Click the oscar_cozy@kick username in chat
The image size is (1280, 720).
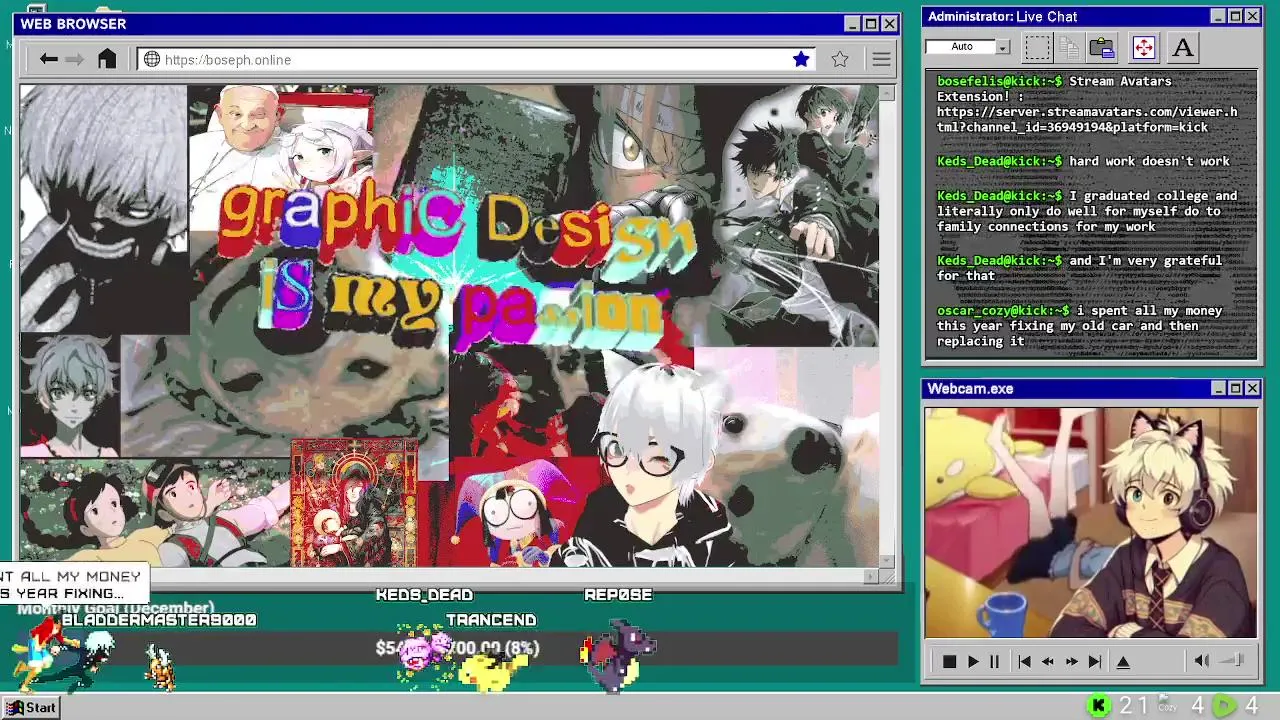pos(1003,311)
